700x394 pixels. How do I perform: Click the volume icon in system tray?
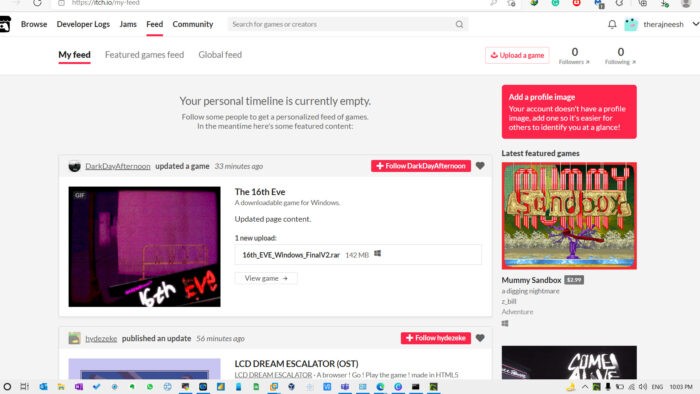point(643,387)
